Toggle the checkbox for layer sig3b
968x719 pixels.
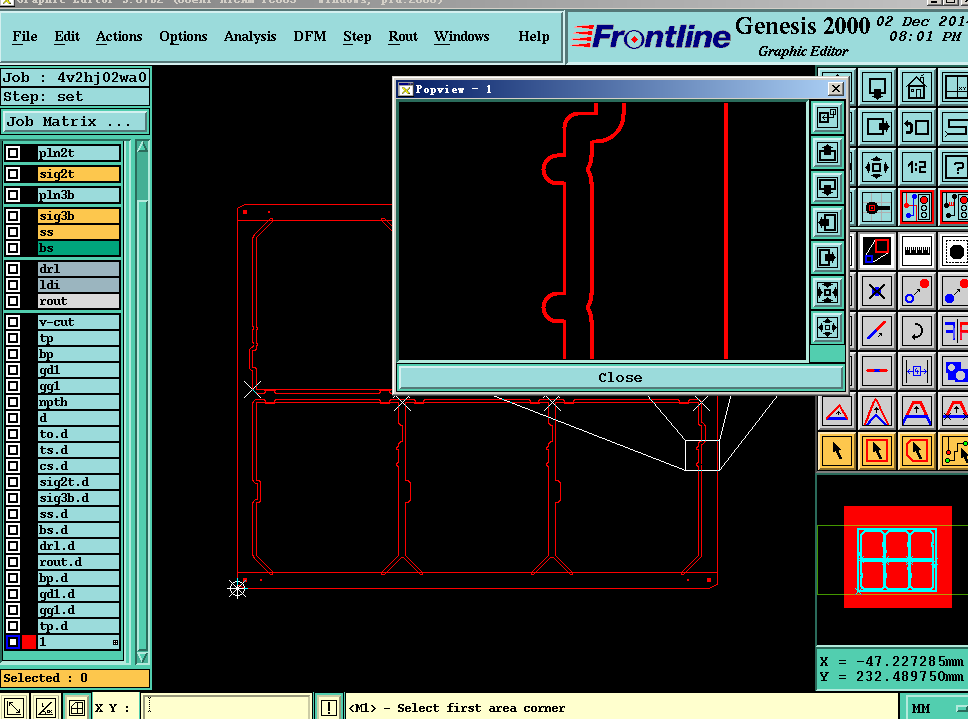pos(13,216)
